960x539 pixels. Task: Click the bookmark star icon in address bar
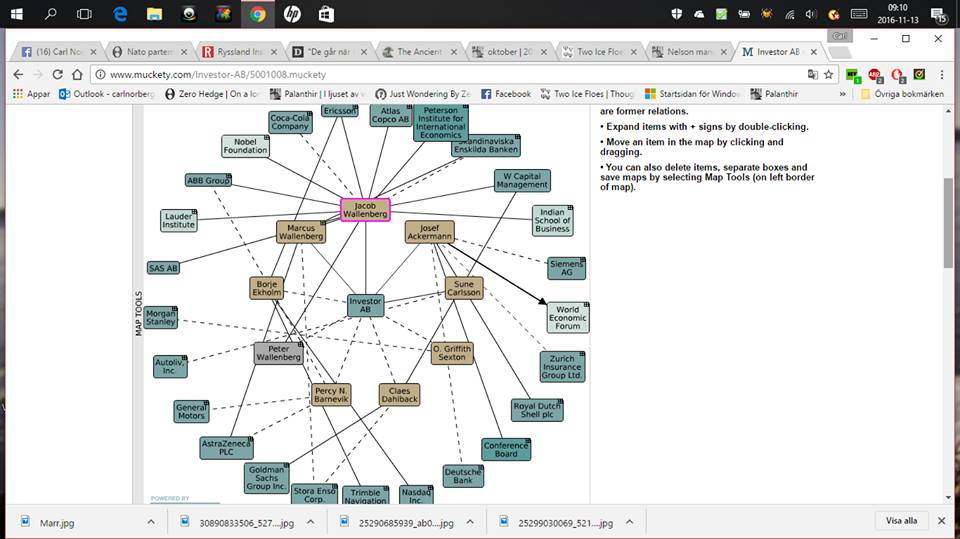tap(828, 74)
